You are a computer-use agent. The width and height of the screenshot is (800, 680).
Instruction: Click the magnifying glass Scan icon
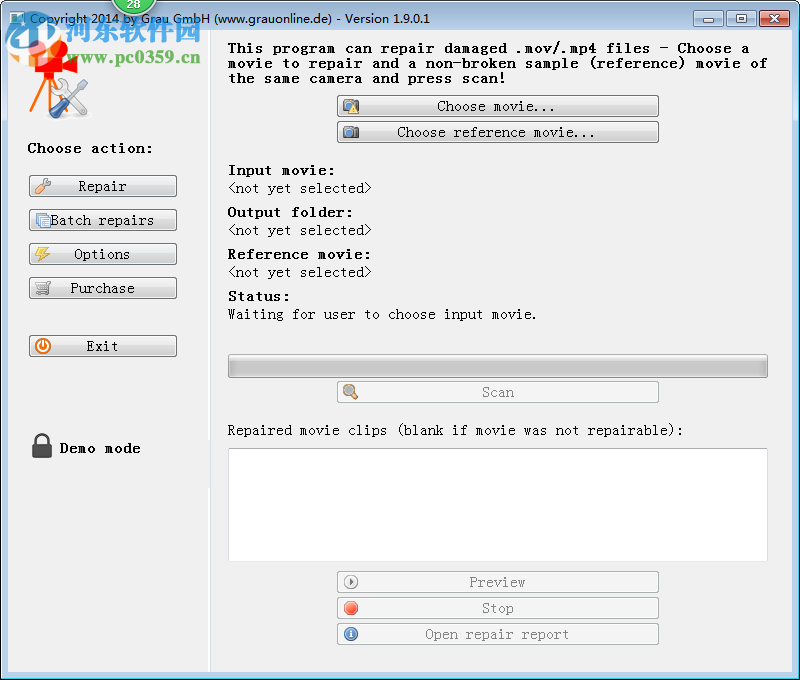[351, 392]
